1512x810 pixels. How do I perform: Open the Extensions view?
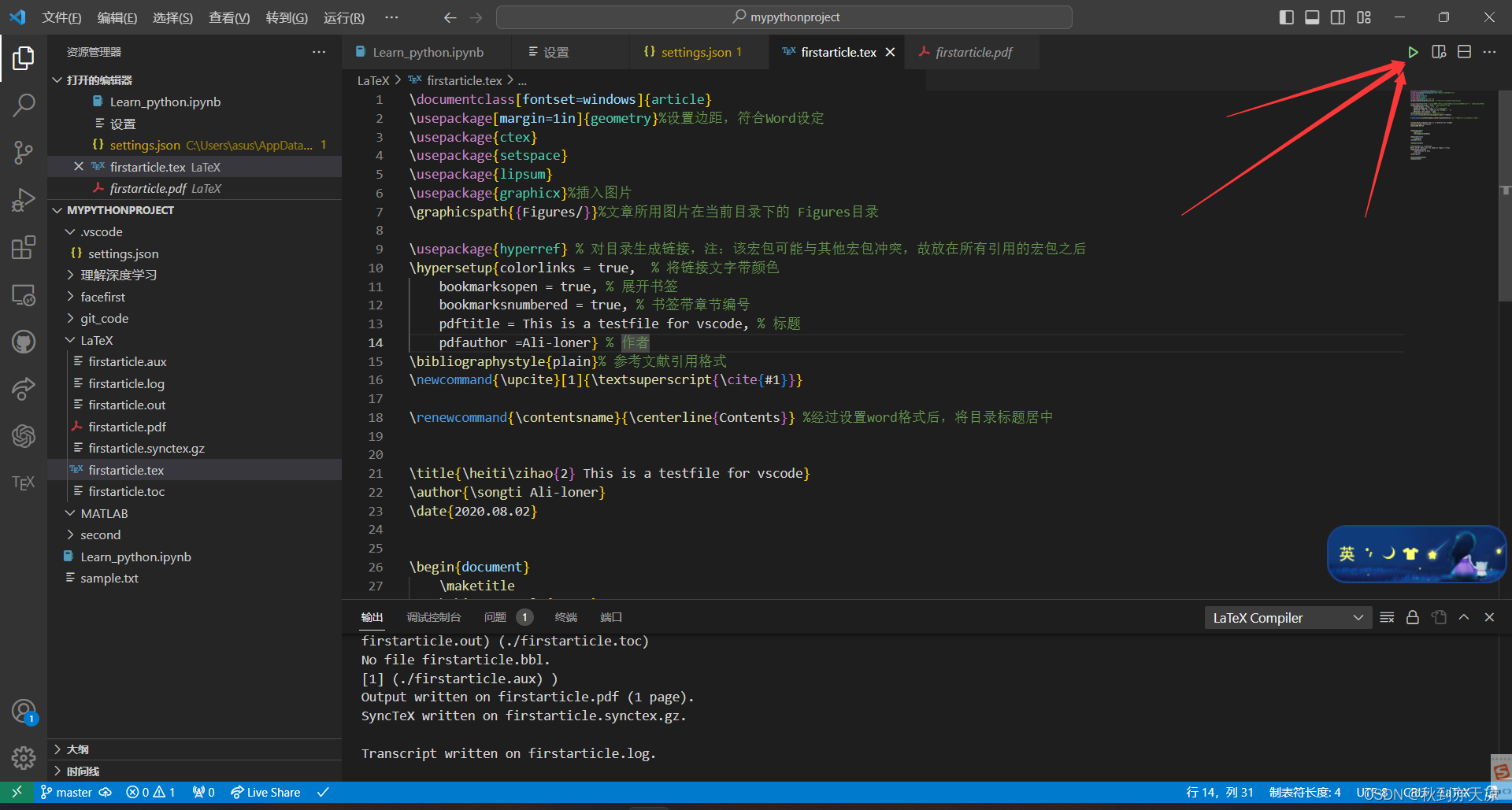(24, 247)
